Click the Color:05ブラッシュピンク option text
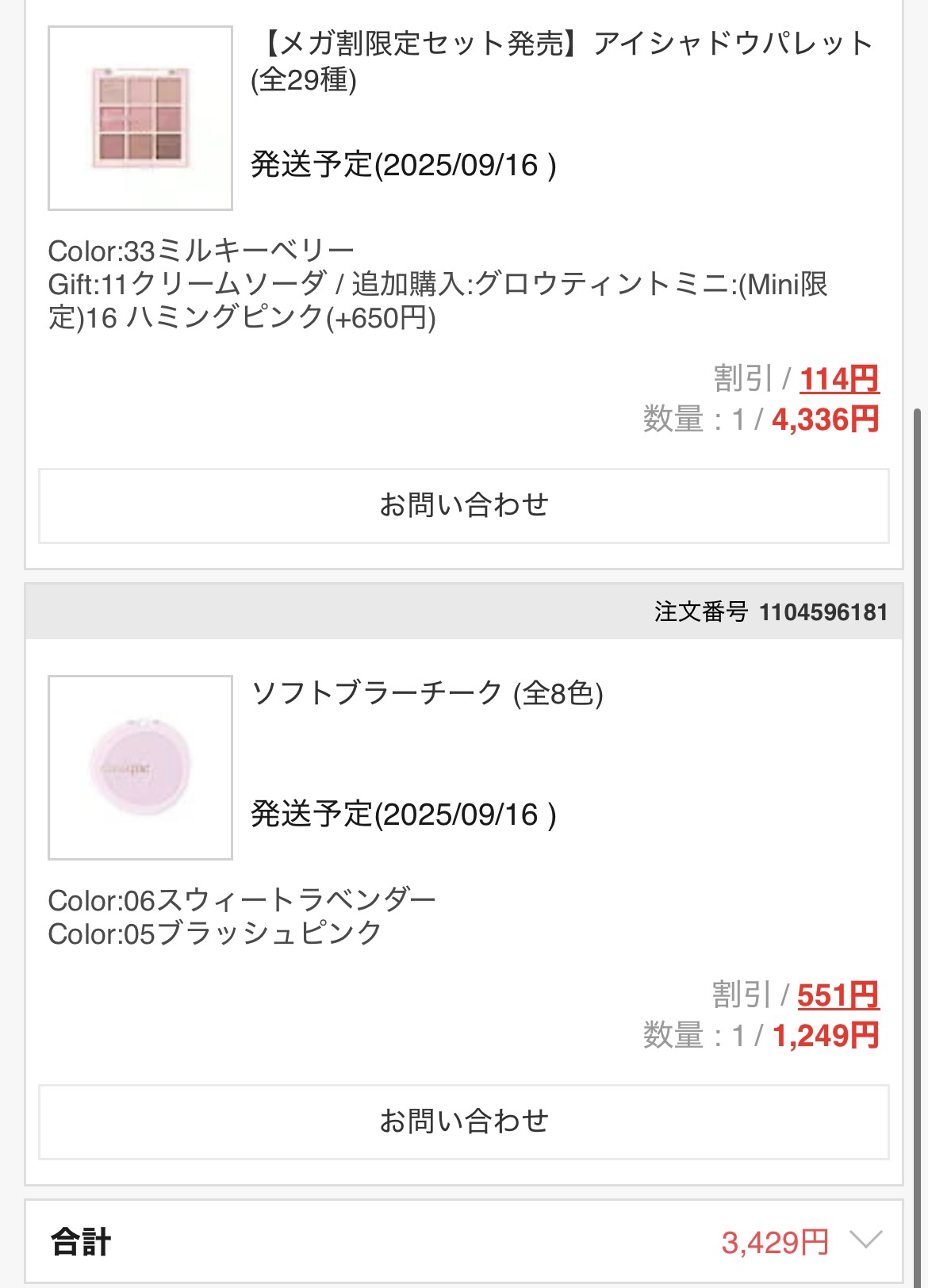This screenshot has width=928, height=1288. 215,933
